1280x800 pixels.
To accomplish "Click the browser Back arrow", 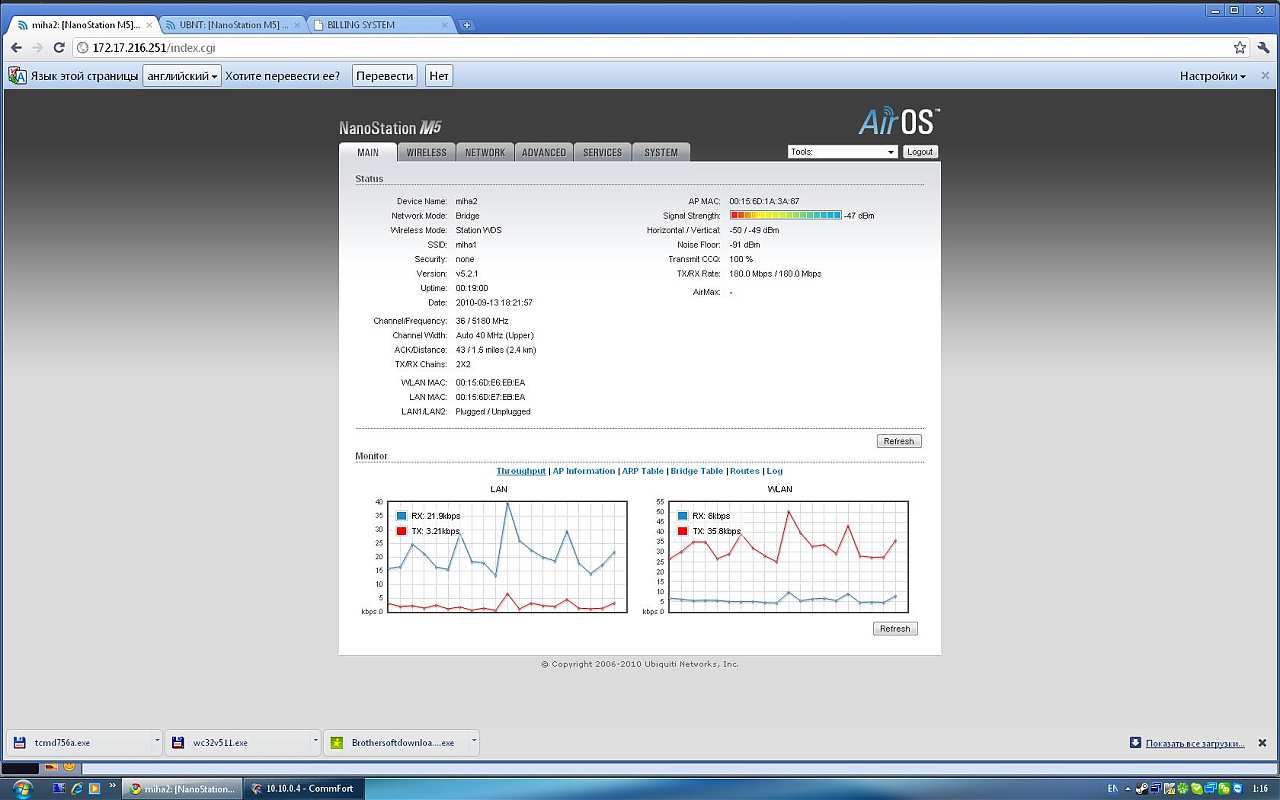I will click(x=16, y=47).
